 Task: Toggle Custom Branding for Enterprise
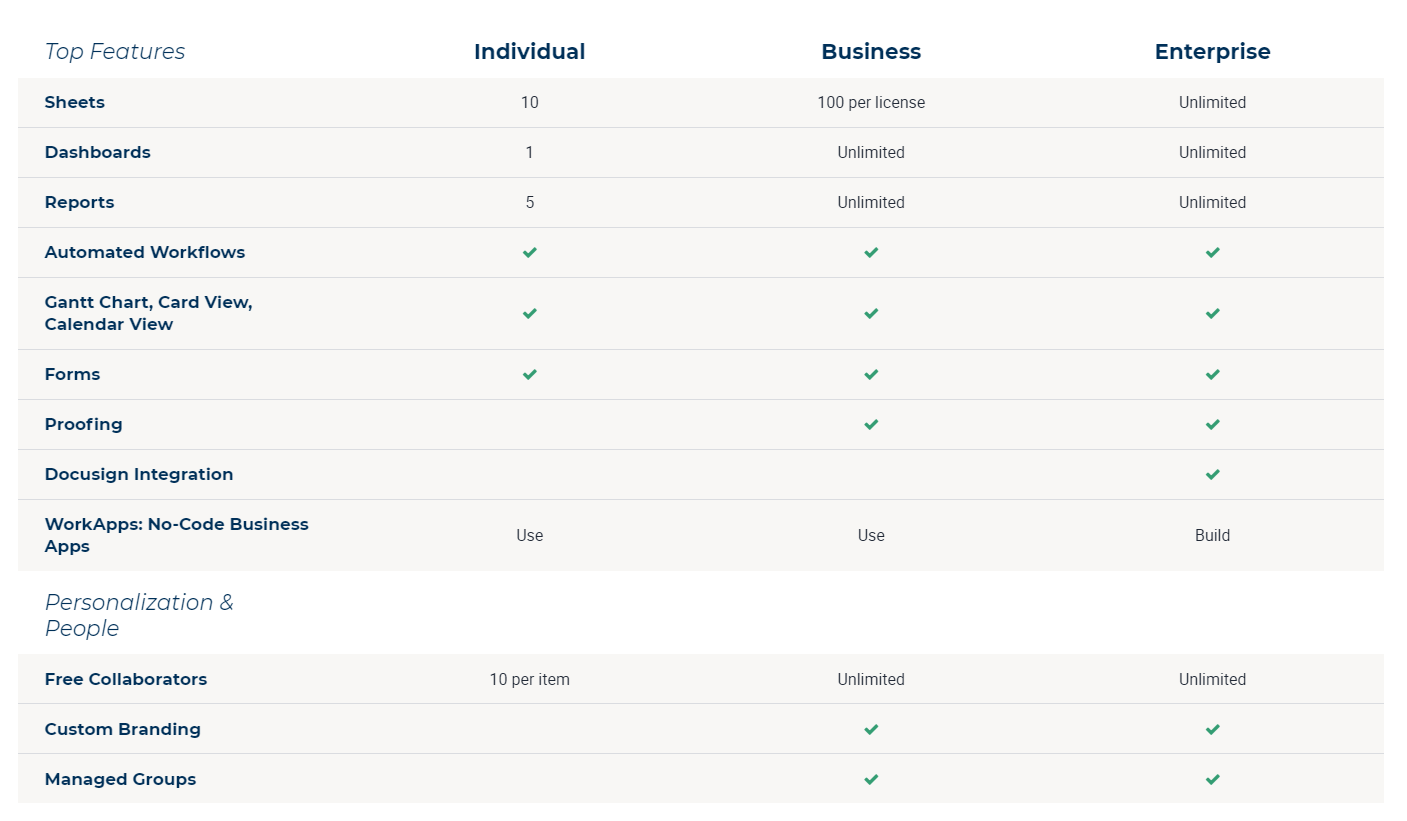click(x=1212, y=729)
